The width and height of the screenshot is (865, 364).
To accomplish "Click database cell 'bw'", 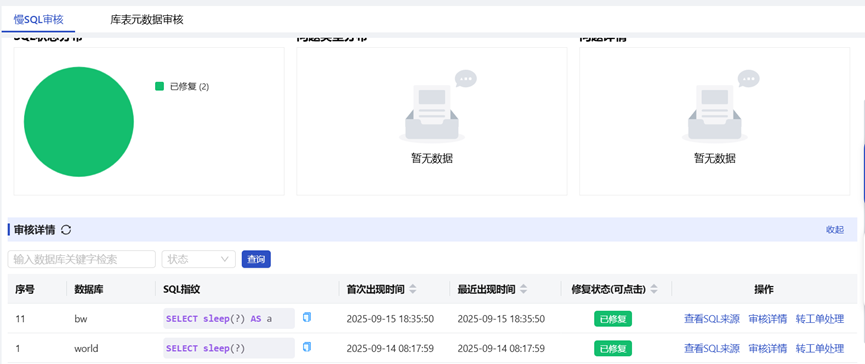I will click(x=81, y=319).
